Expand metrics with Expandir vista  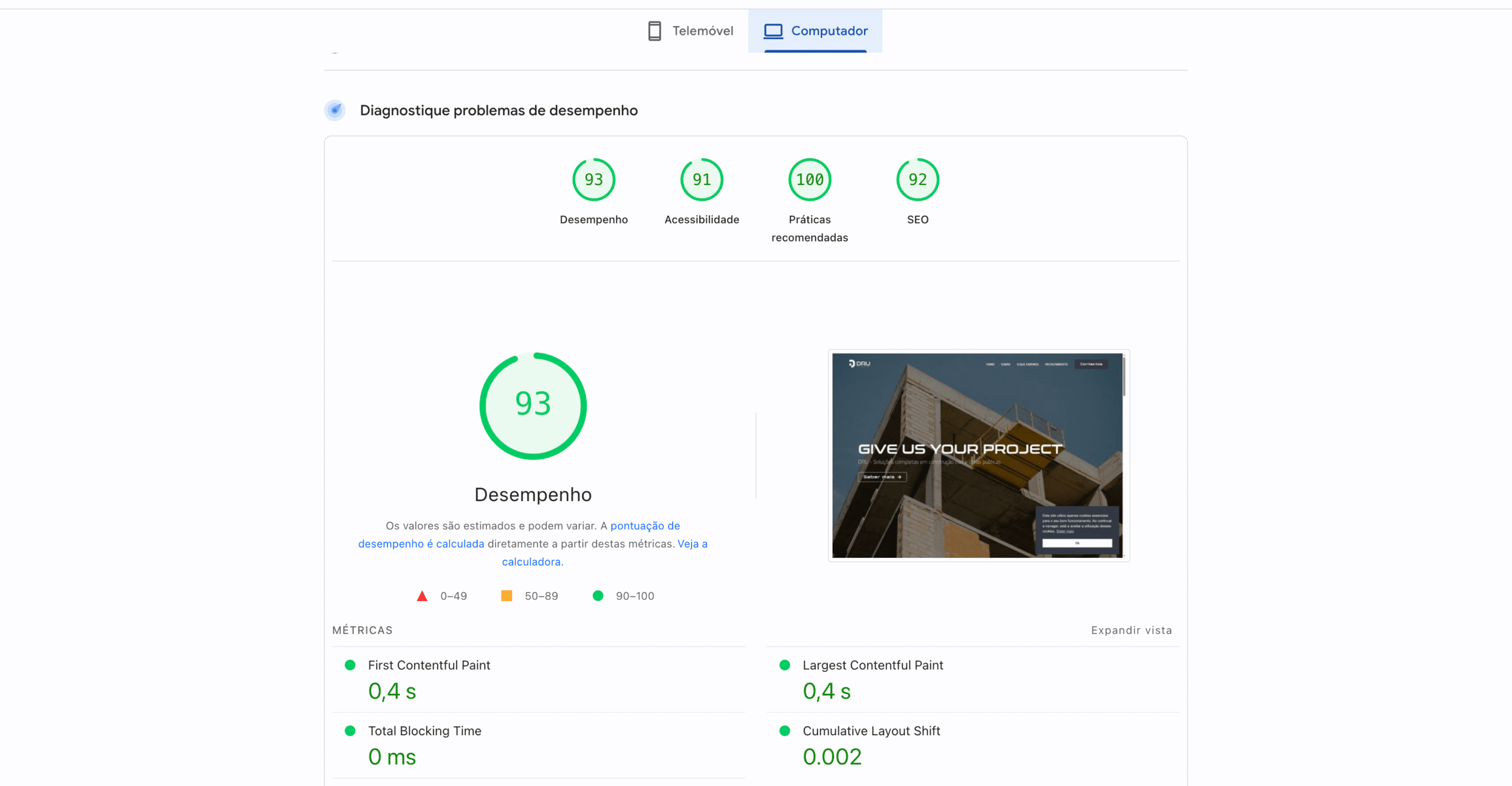tap(1131, 630)
